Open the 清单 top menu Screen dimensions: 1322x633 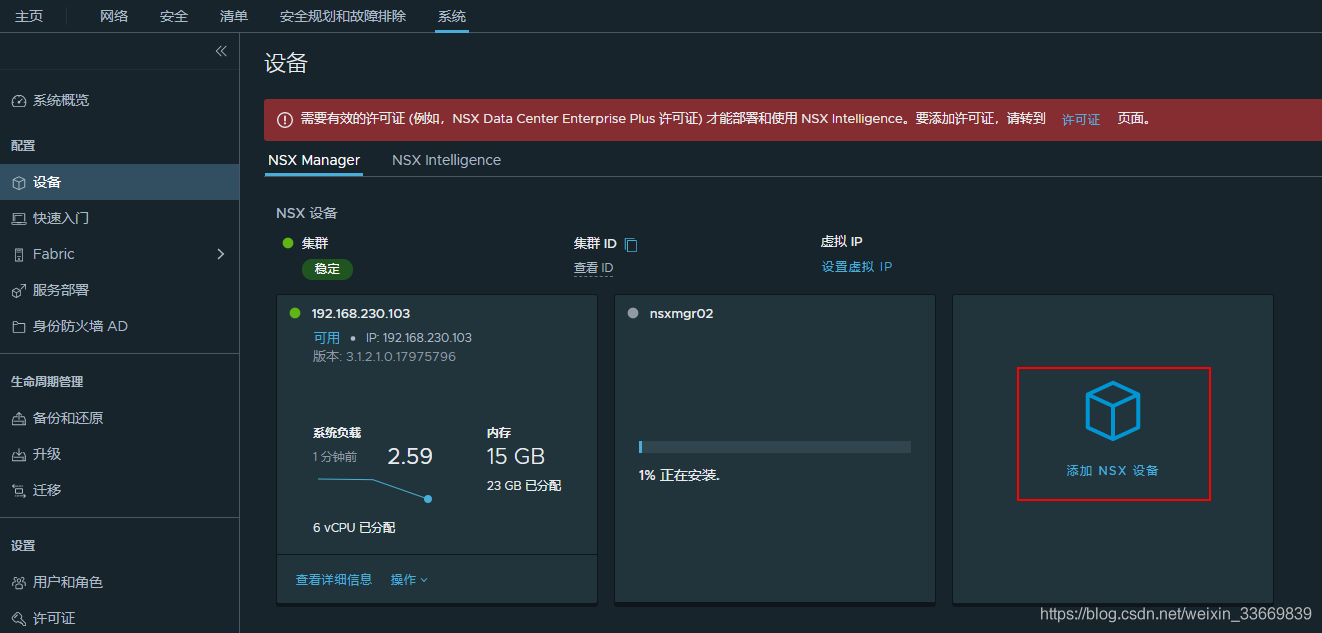click(x=234, y=16)
